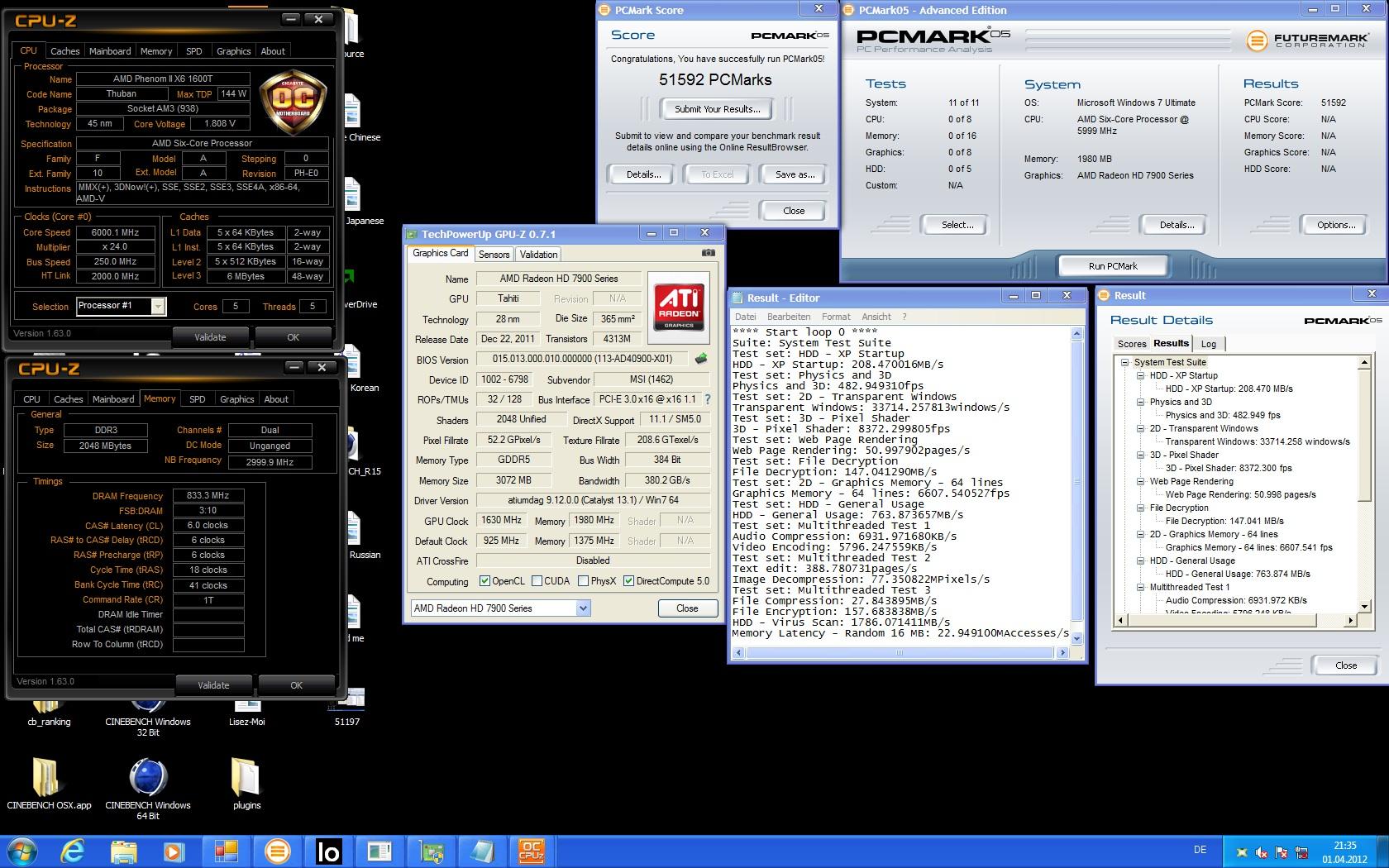The height and width of the screenshot is (868, 1389).
Task: Collapse the File Decryption node
Action: pos(1140,508)
